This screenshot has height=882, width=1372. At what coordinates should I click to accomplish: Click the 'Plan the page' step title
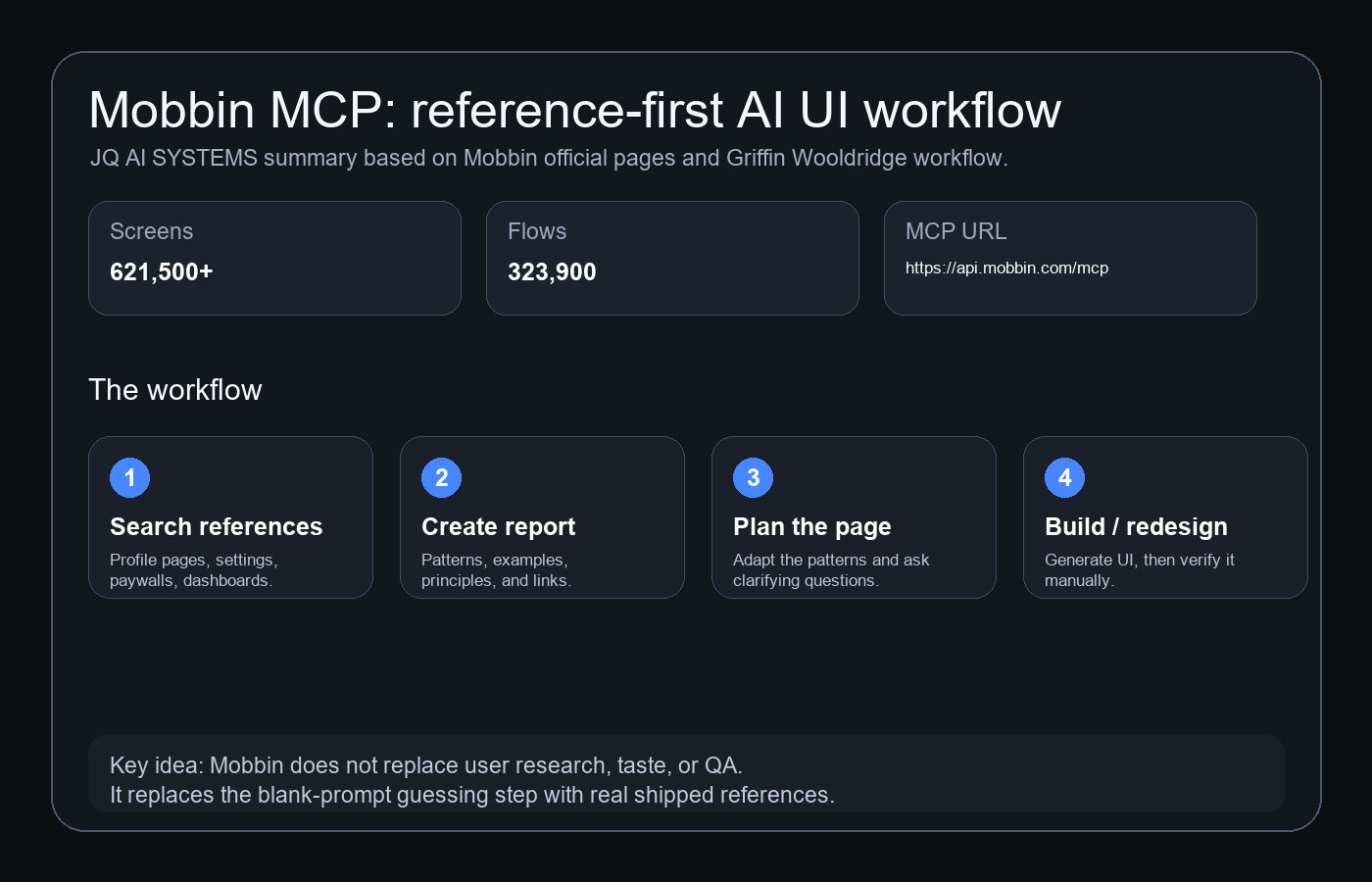(x=811, y=527)
